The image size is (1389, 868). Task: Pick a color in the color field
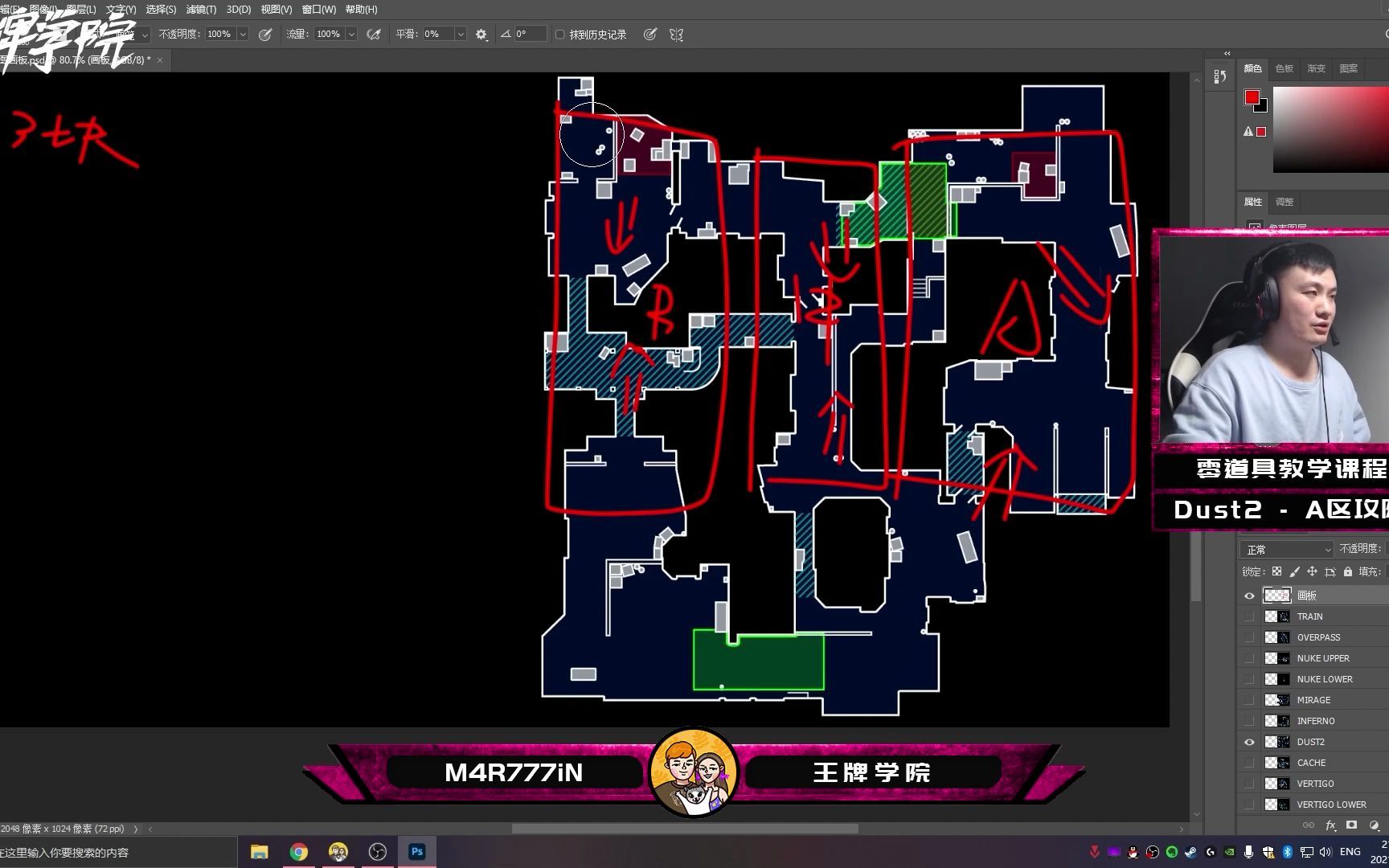1330,129
